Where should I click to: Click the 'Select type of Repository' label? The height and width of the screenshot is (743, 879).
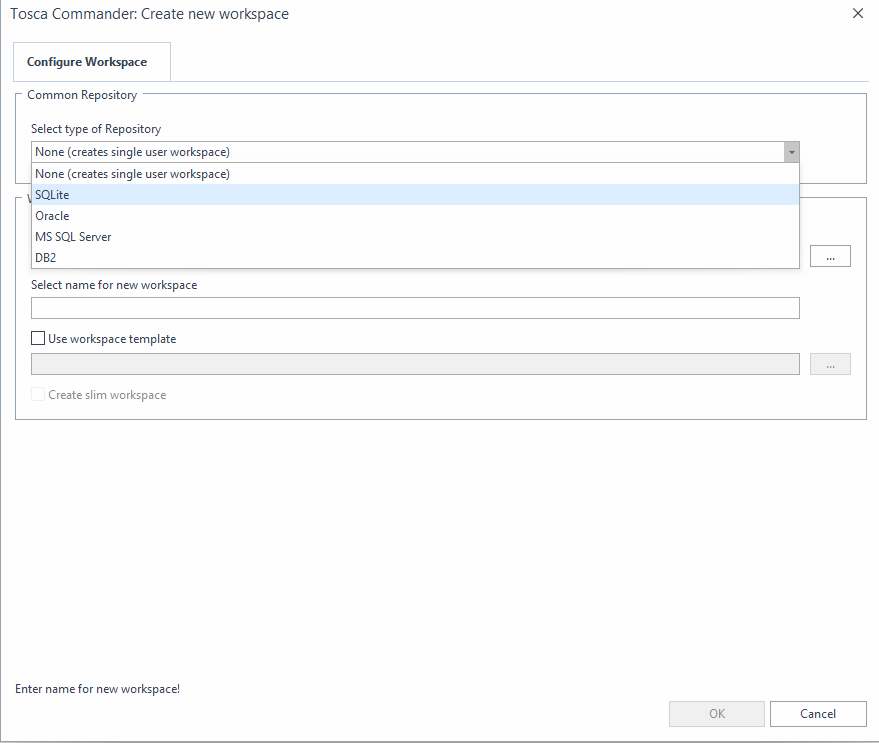pos(96,129)
